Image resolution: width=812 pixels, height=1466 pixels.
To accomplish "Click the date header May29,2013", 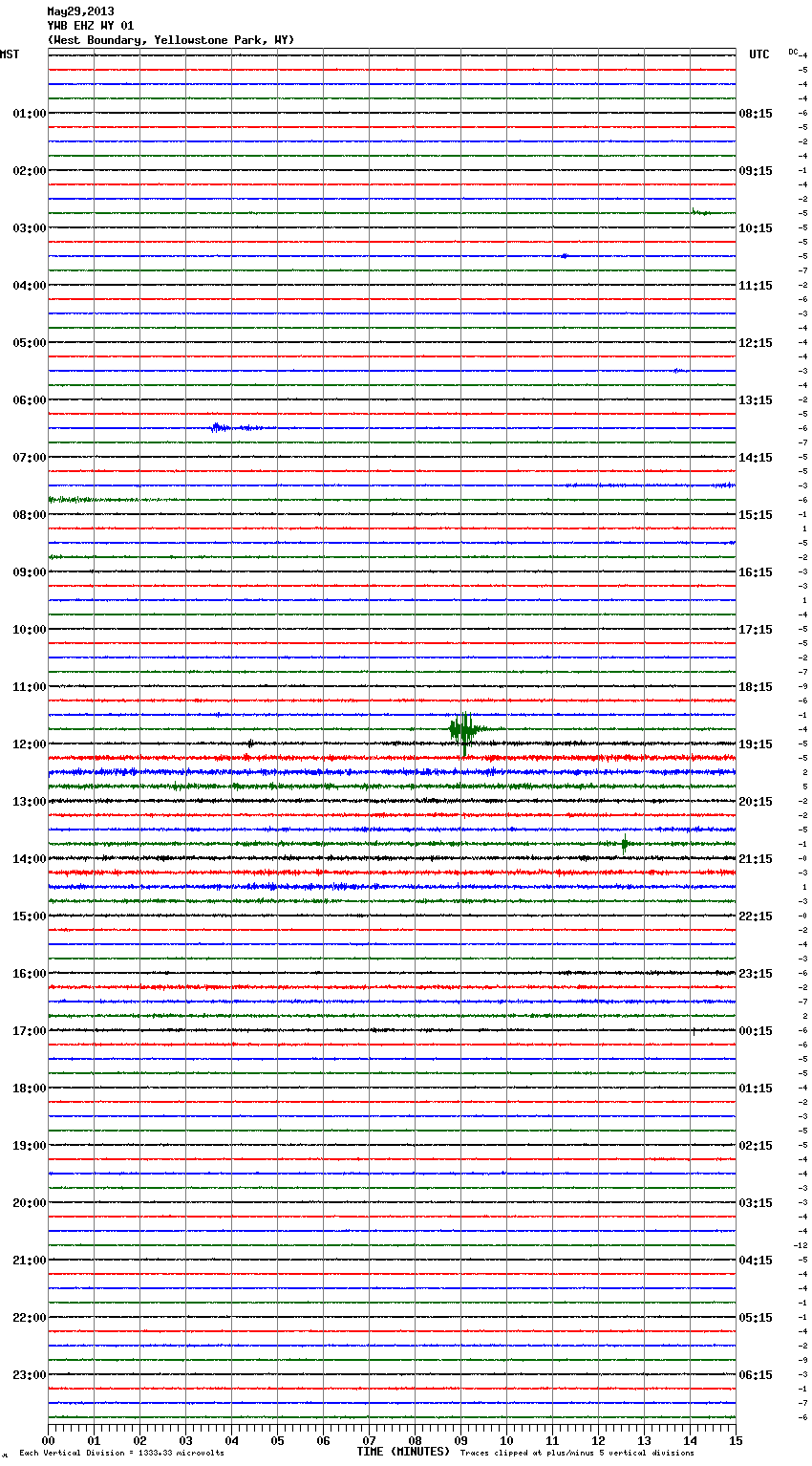I will pyautogui.click(x=81, y=11).
